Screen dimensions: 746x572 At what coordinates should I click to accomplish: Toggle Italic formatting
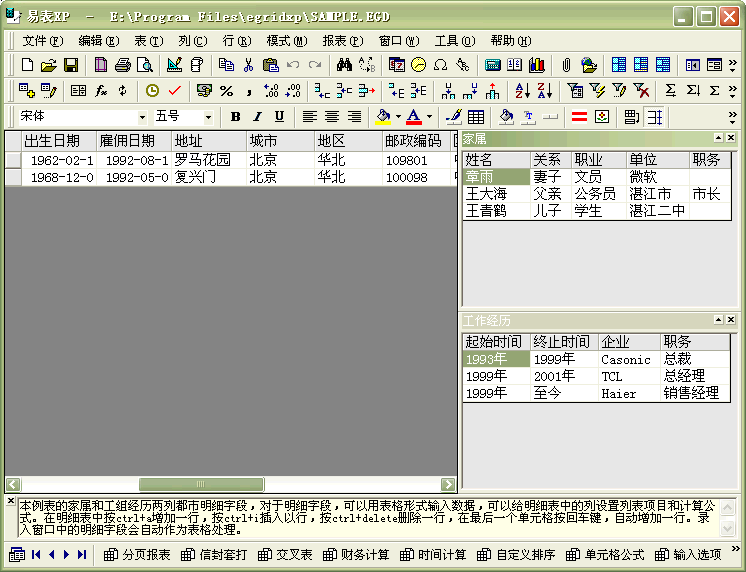click(x=257, y=117)
